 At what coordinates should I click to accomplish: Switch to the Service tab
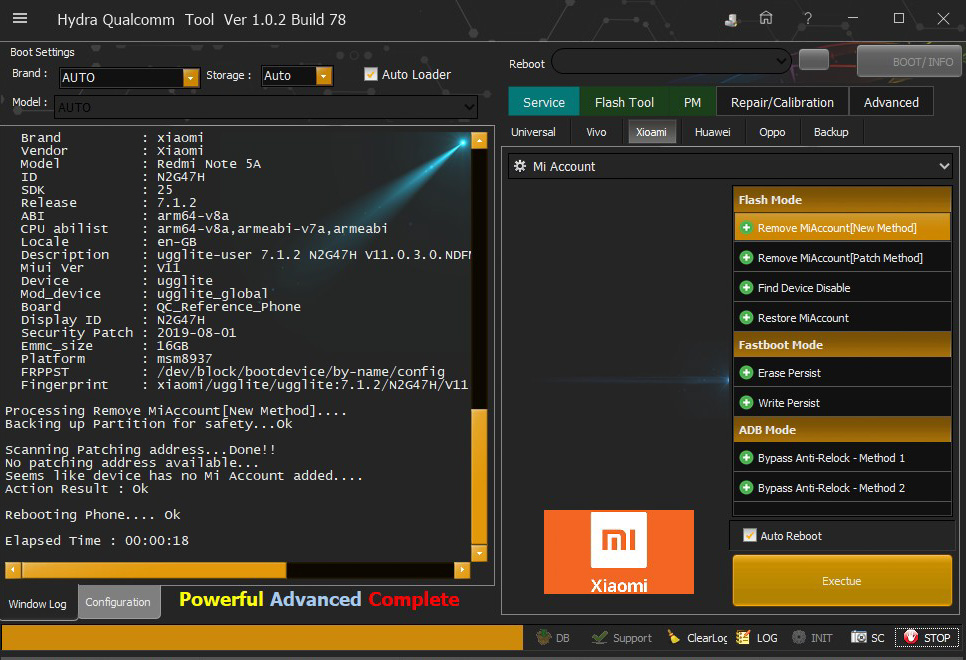pyautogui.click(x=544, y=102)
